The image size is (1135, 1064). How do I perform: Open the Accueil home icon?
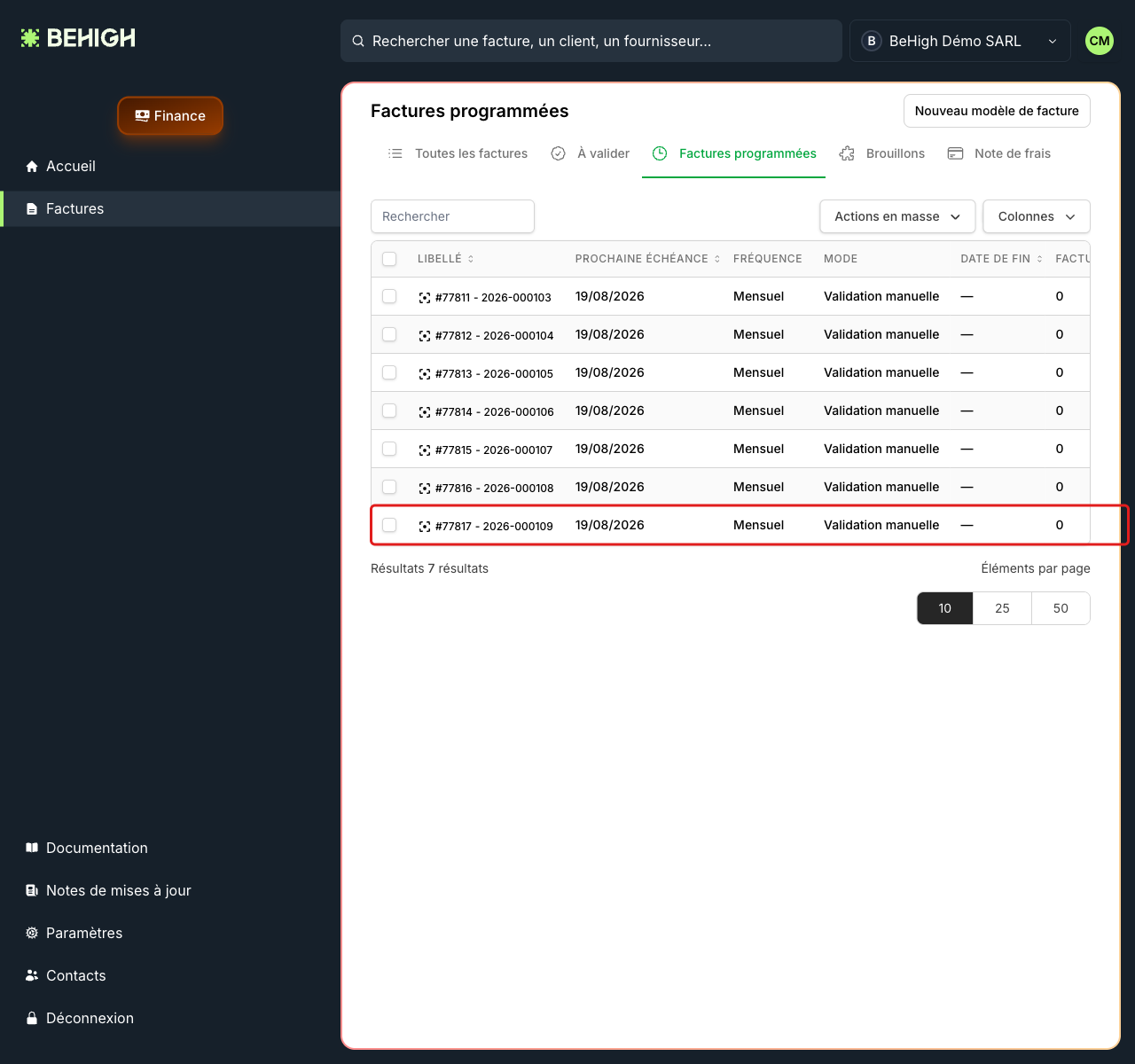point(32,167)
